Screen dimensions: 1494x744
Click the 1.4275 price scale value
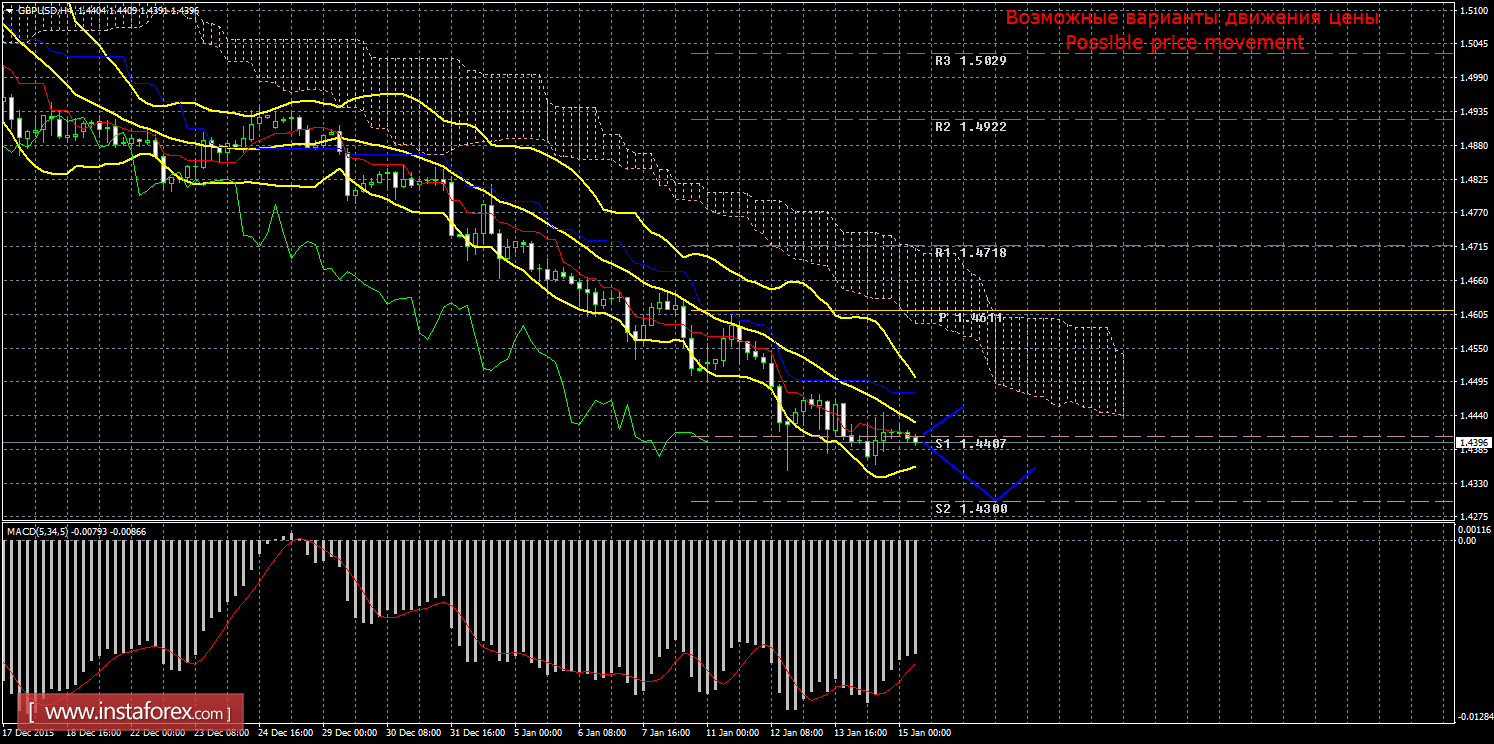tap(1473, 517)
